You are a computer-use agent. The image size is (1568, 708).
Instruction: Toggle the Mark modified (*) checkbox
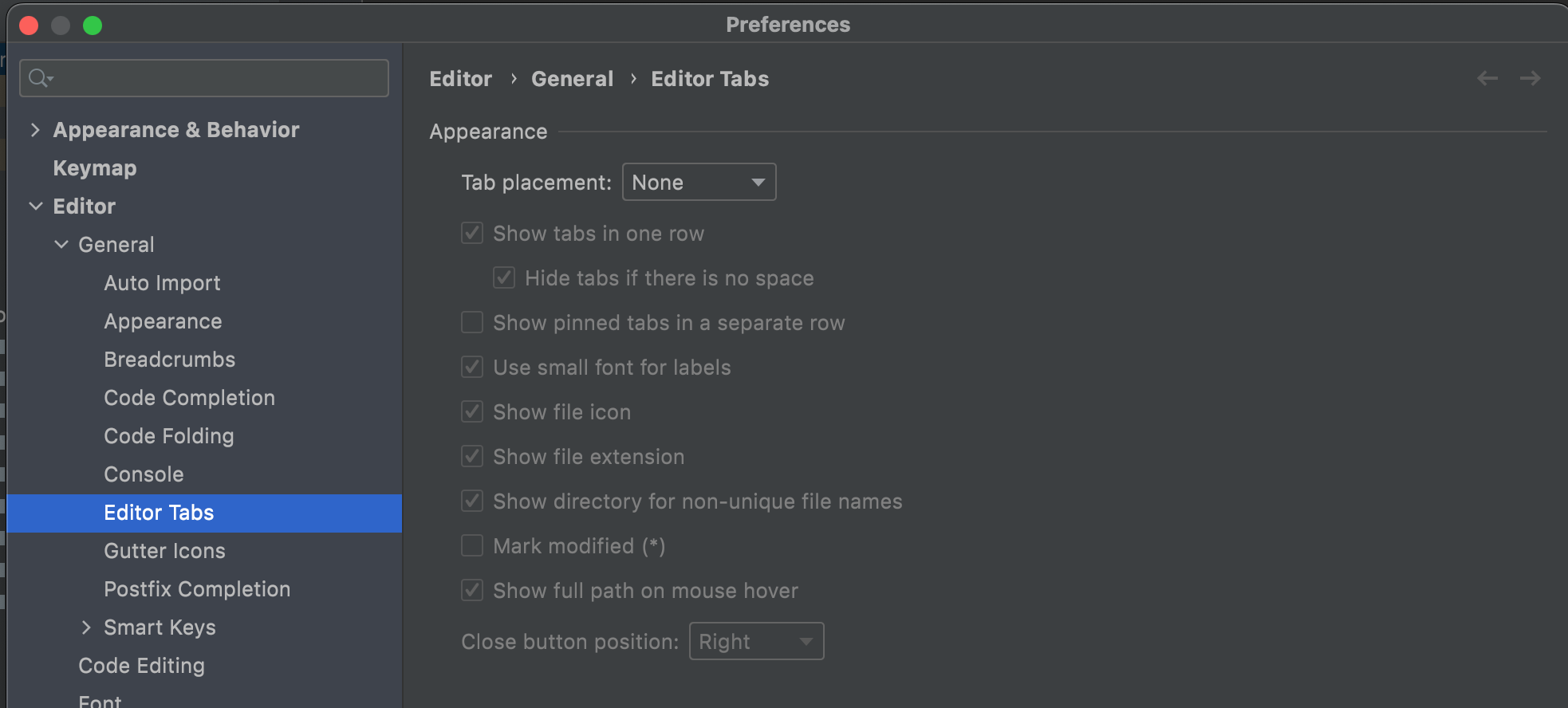point(472,545)
